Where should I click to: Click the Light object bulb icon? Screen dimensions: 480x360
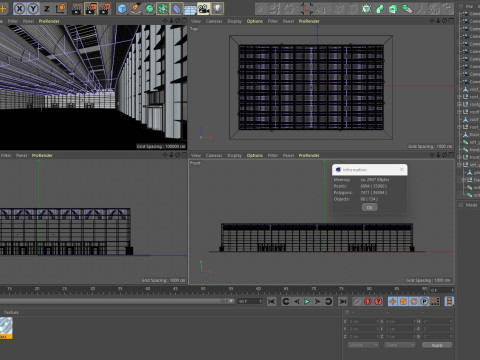click(217, 9)
